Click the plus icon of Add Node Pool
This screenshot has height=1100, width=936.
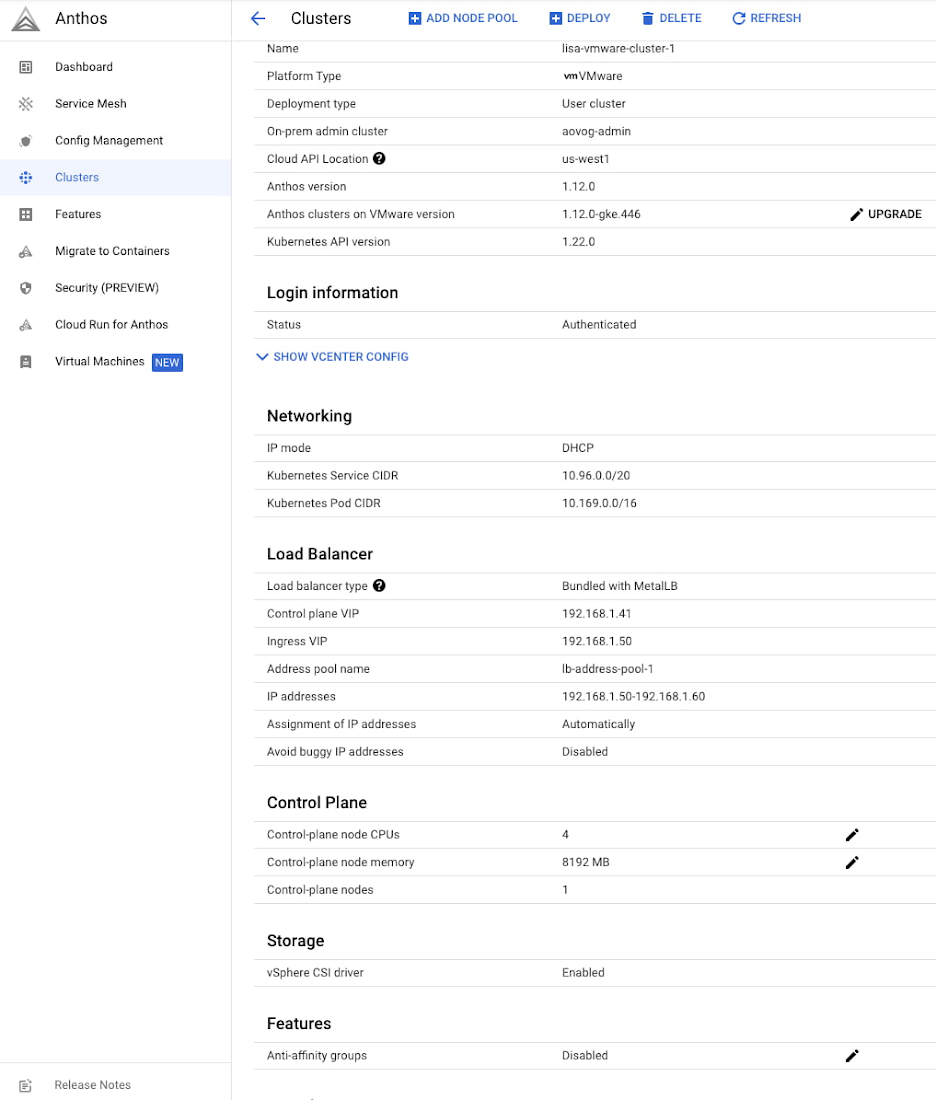415,18
